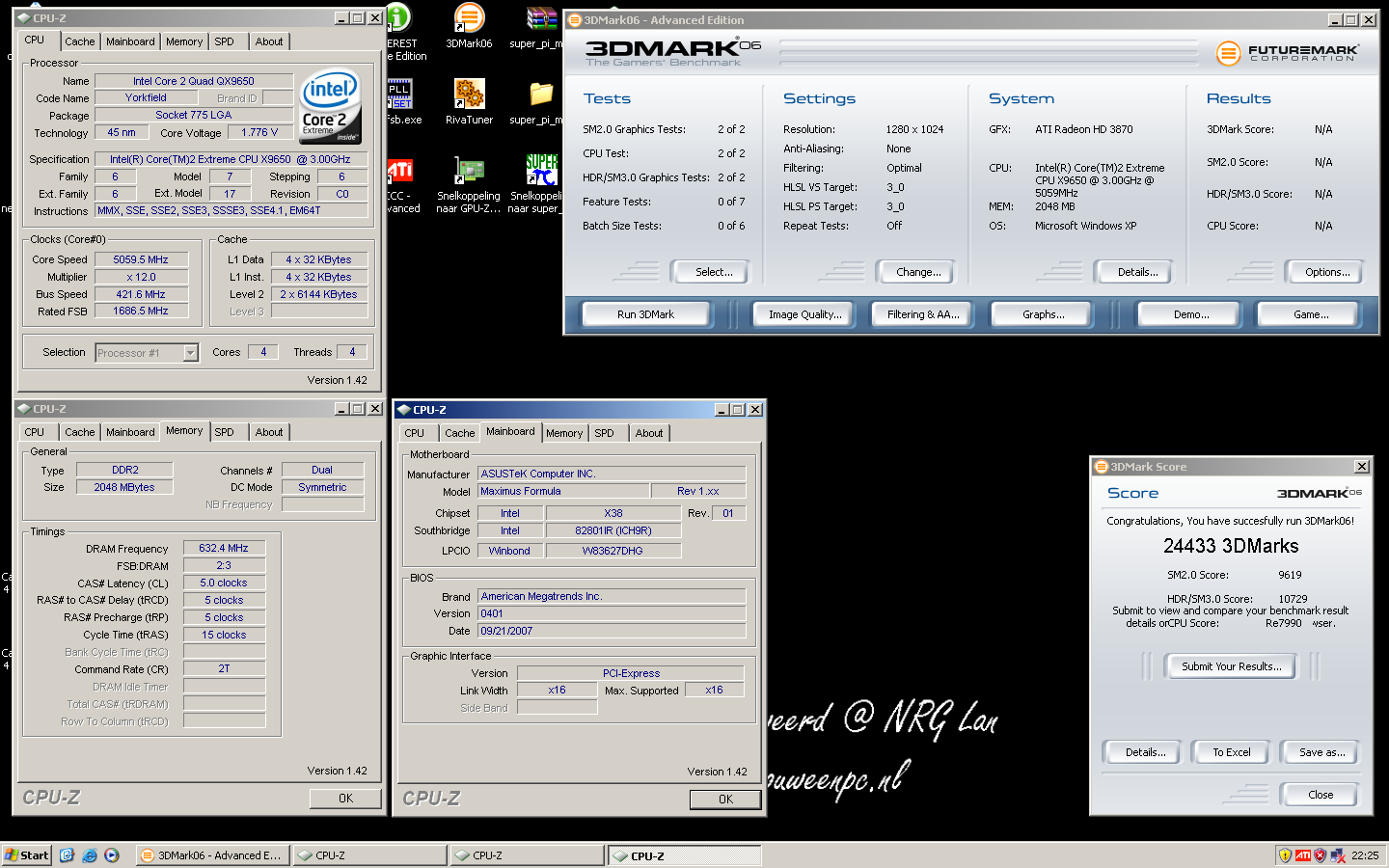Open the Super PI shortcut desktop icon
Image resolution: width=1389 pixels, height=868 pixels.
pyautogui.click(x=541, y=171)
